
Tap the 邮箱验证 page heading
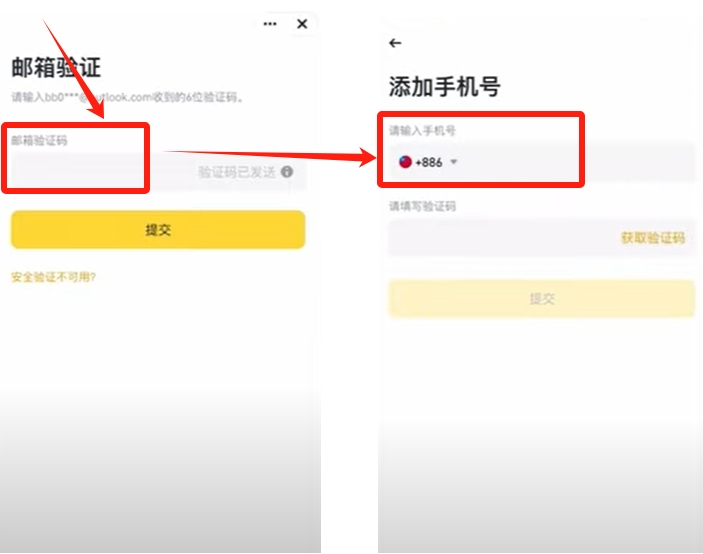click(x=56, y=67)
